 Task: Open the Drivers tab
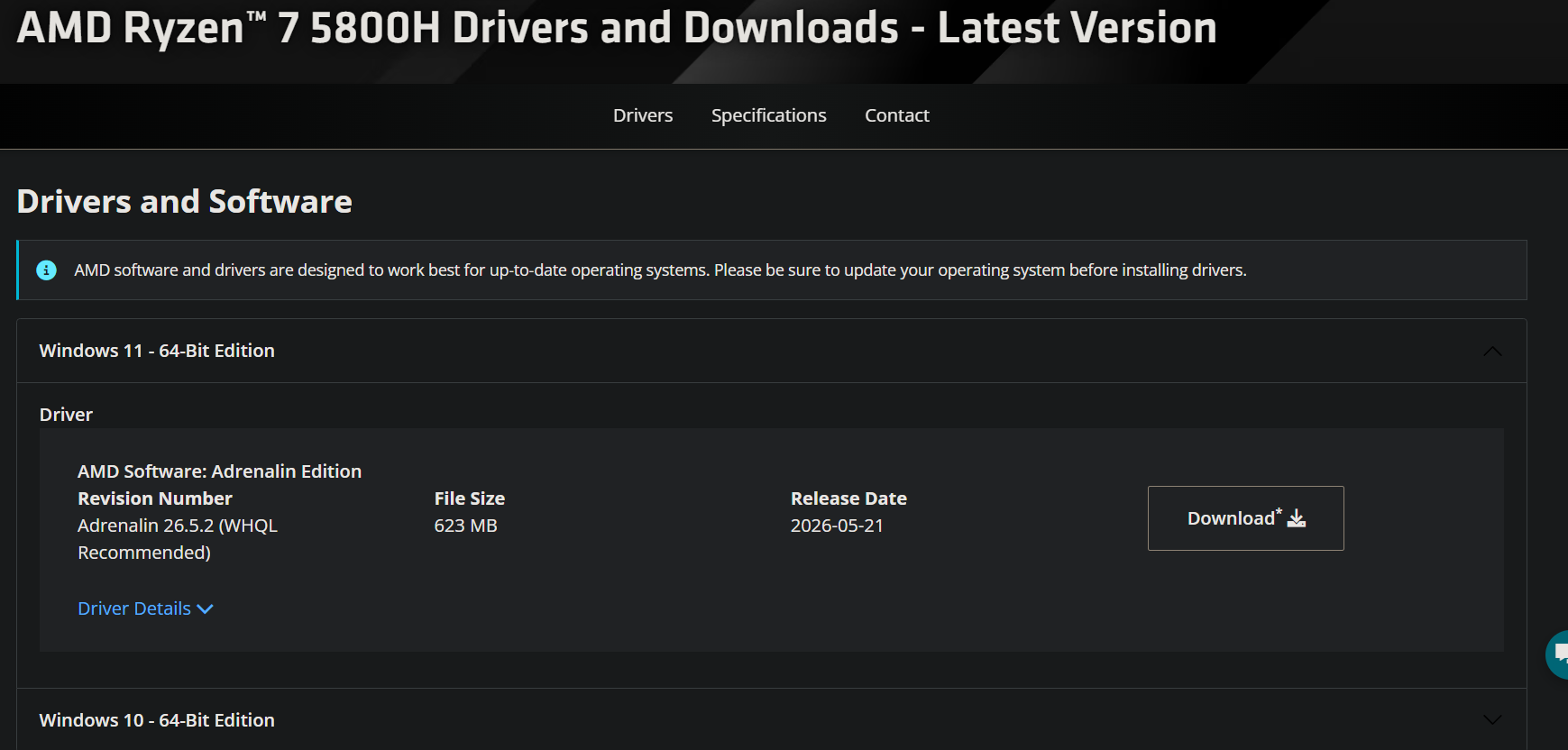(643, 115)
